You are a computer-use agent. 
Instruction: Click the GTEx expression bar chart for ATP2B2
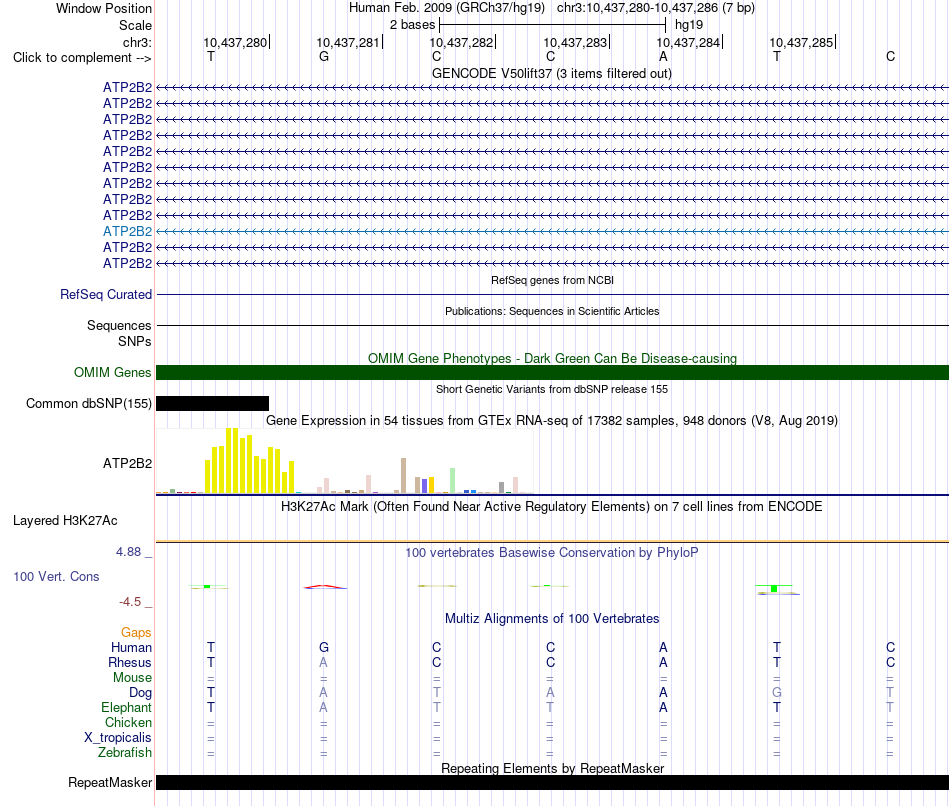coord(344,462)
